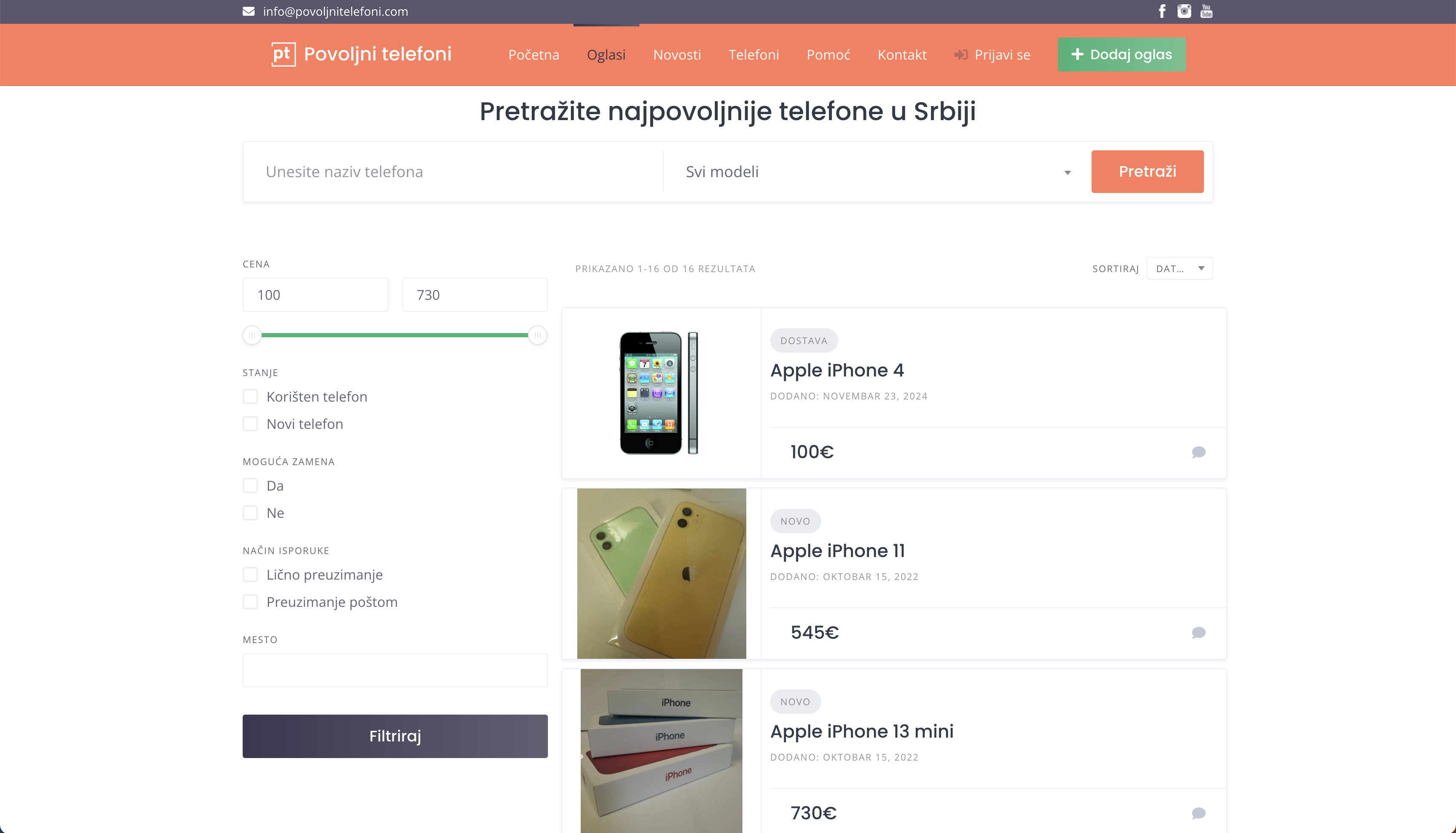Open the Apple iPhone 11 listing thumbnail

661,573
